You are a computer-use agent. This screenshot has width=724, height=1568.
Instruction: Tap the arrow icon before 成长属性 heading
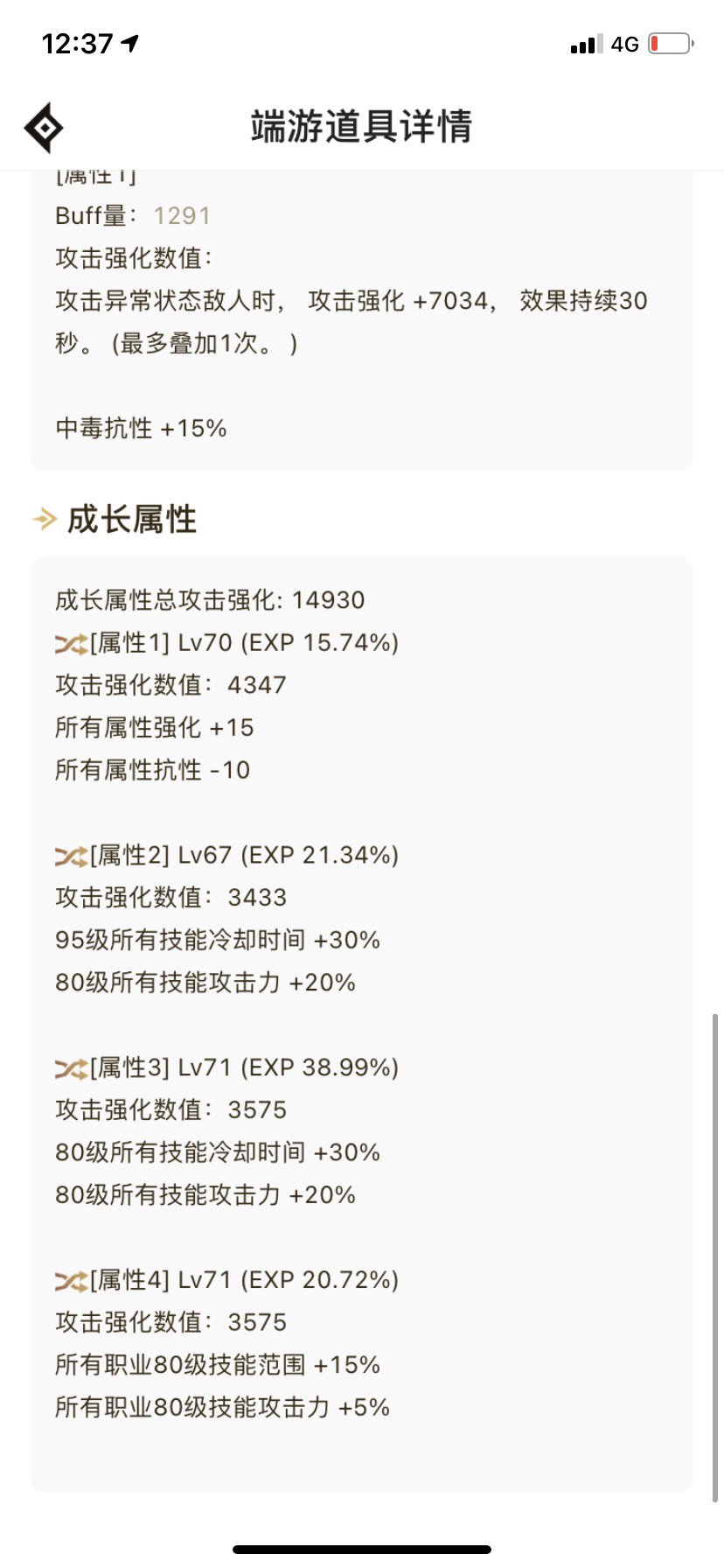click(45, 519)
